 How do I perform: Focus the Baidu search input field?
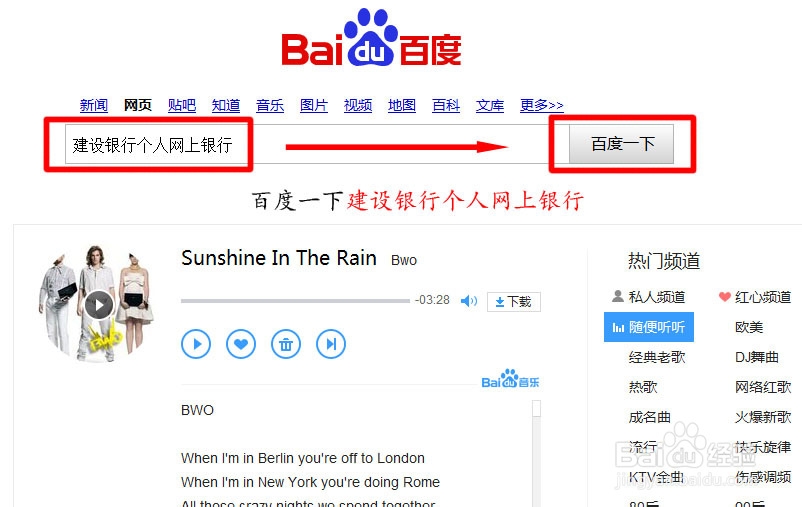tap(317, 144)
